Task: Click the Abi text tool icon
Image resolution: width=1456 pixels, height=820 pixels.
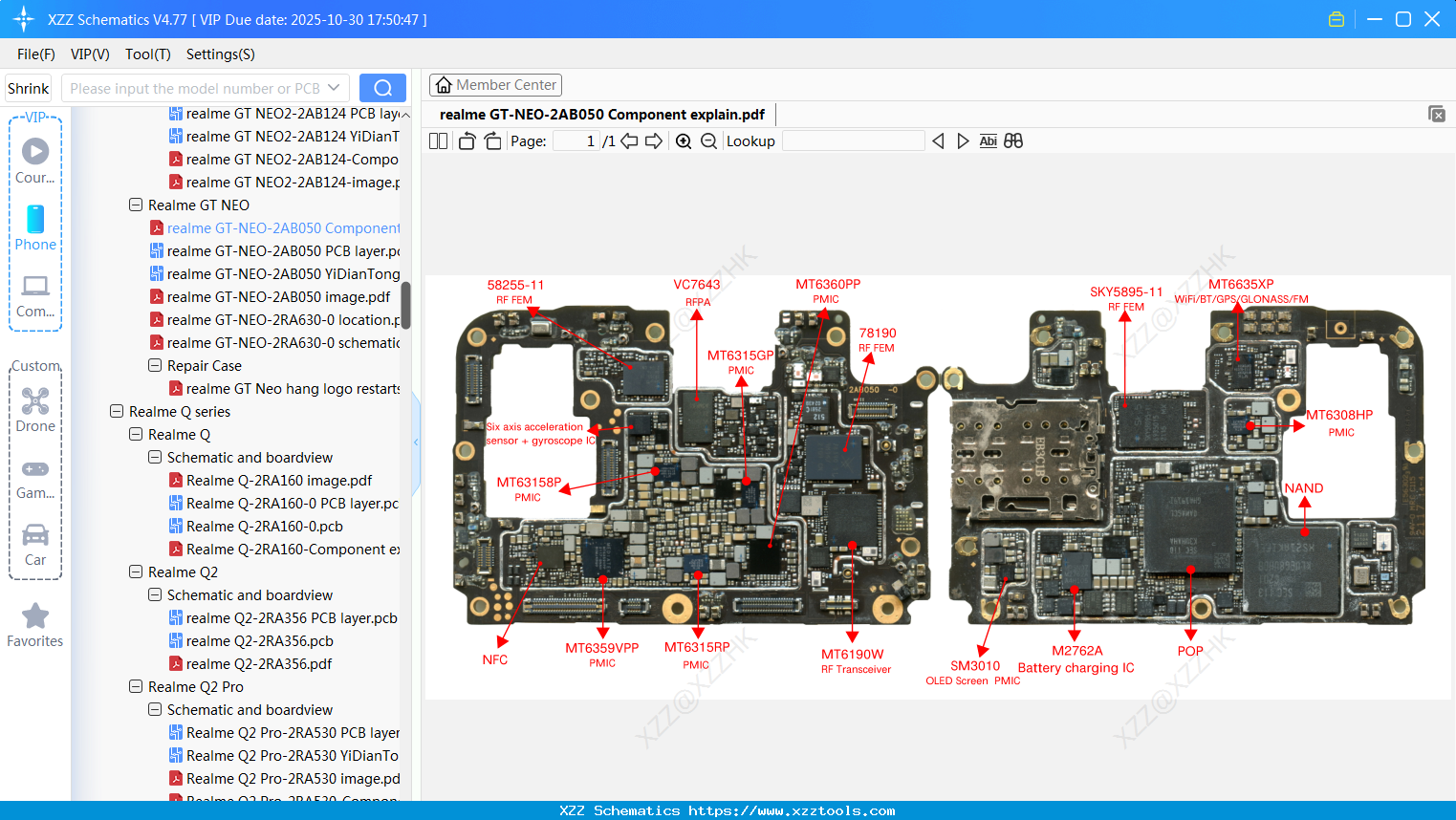Action: pyautogui.click(x=989, y=141)
